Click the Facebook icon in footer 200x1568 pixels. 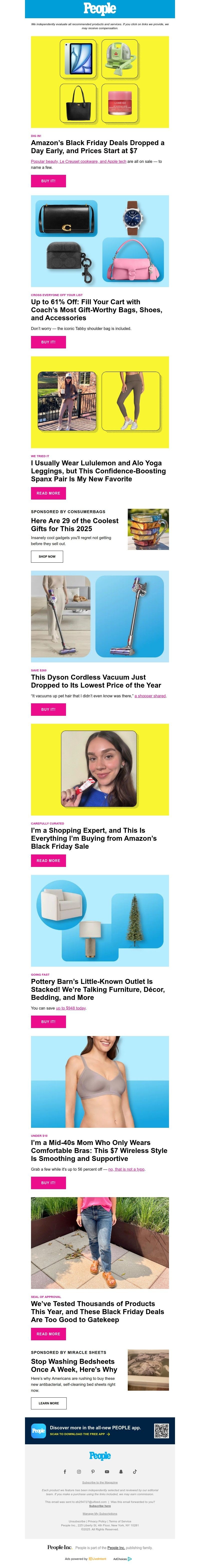pyautogui.click(x=65, y=1471)
